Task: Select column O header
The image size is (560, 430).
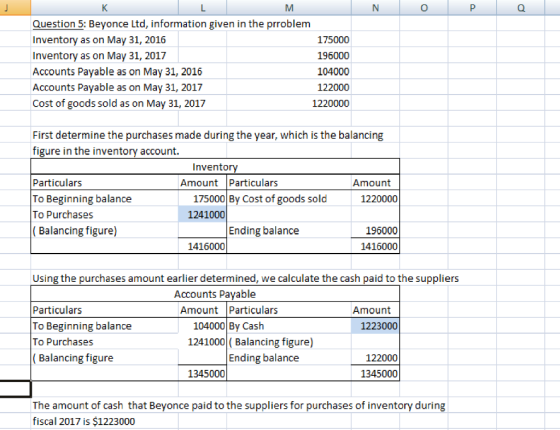Action: tap(424, 8)
